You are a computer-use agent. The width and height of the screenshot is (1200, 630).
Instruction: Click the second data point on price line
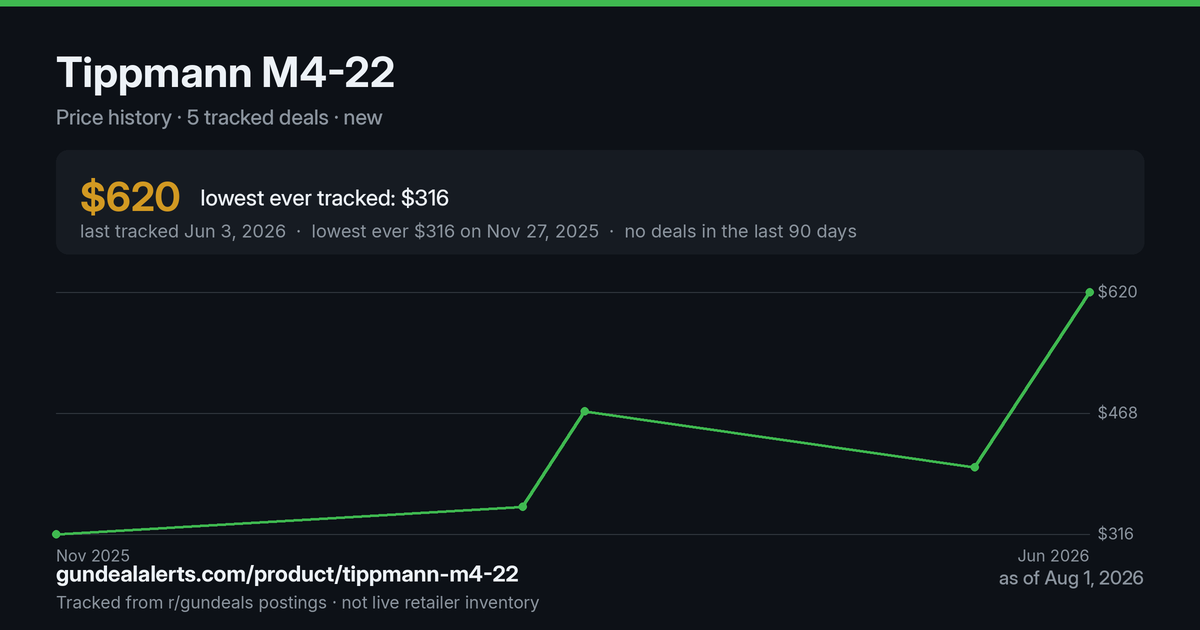(x=522, y=507)
